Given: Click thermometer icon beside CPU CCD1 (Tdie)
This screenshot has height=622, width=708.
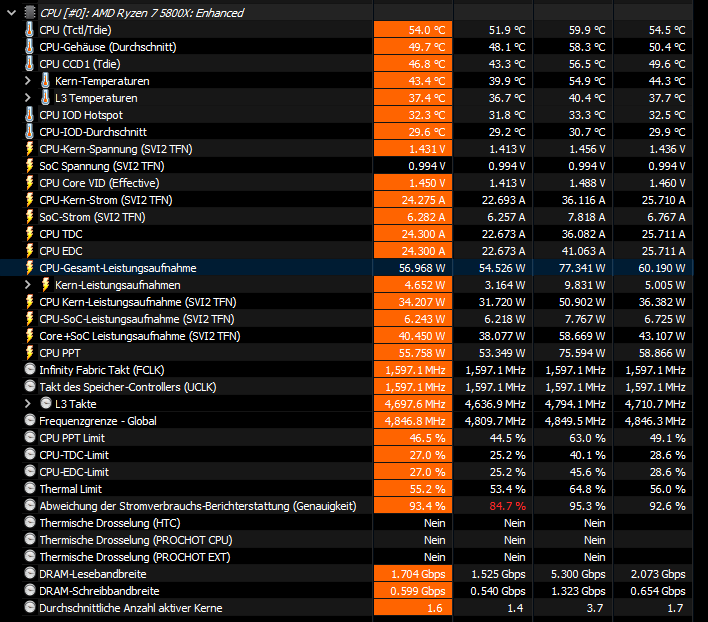Looking at the screenshot, I should [29, 64].
